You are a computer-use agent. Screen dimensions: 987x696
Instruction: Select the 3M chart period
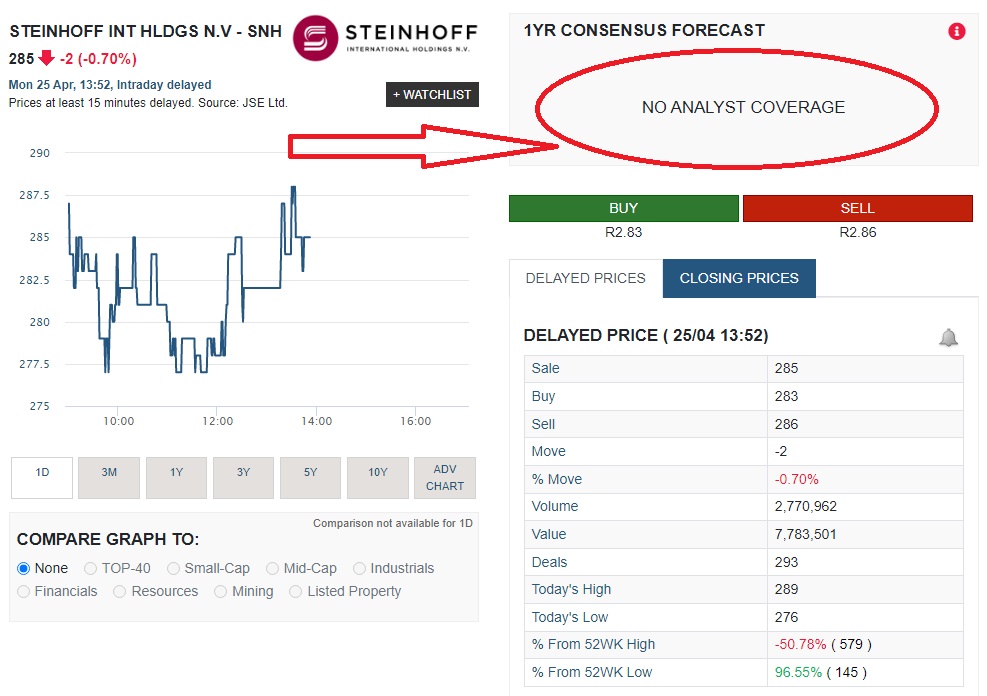(x=108, y=477)
